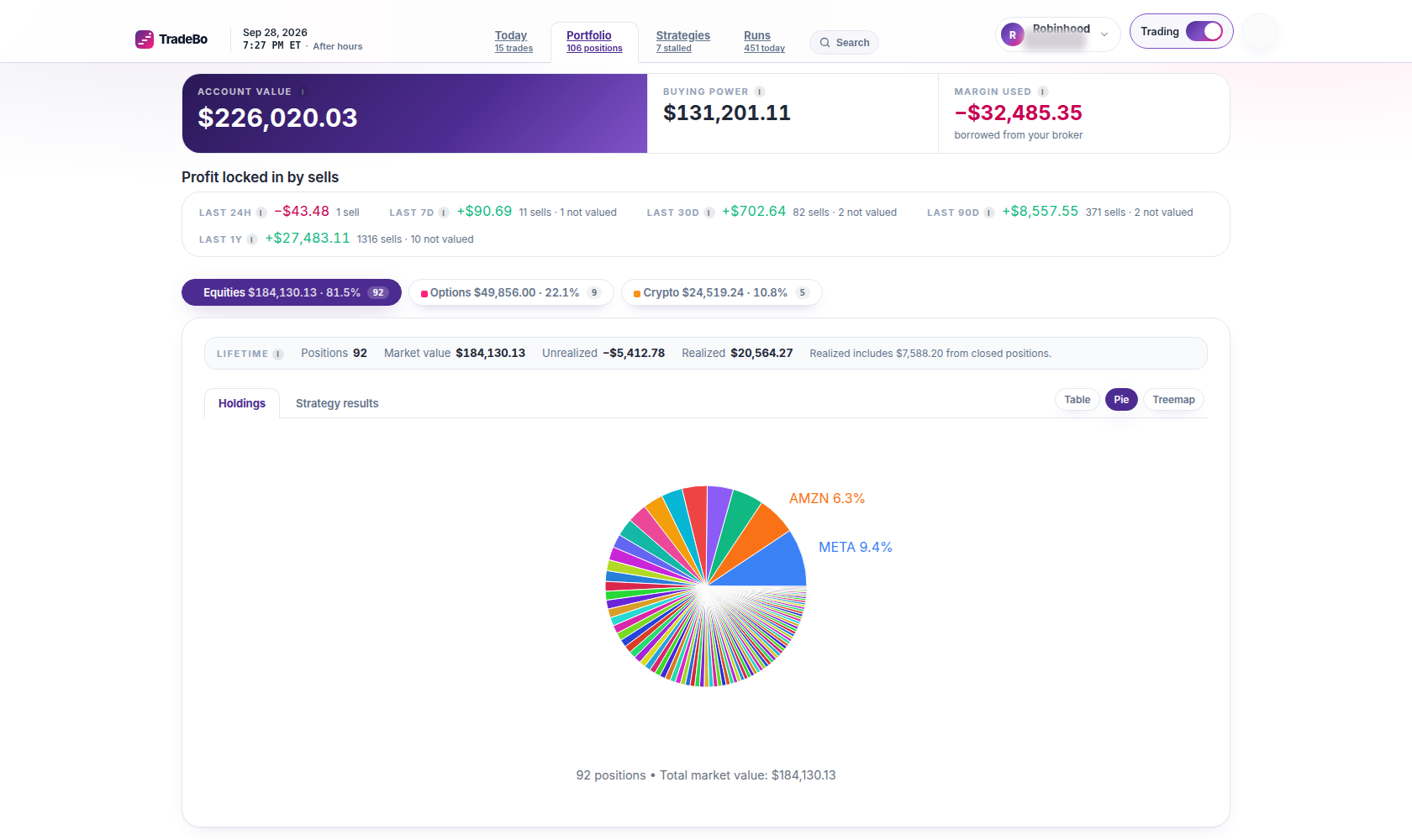Click the TradeBo logo icon
The image size is (1412, 840).
pyautogui.click(x=145, y=39)
